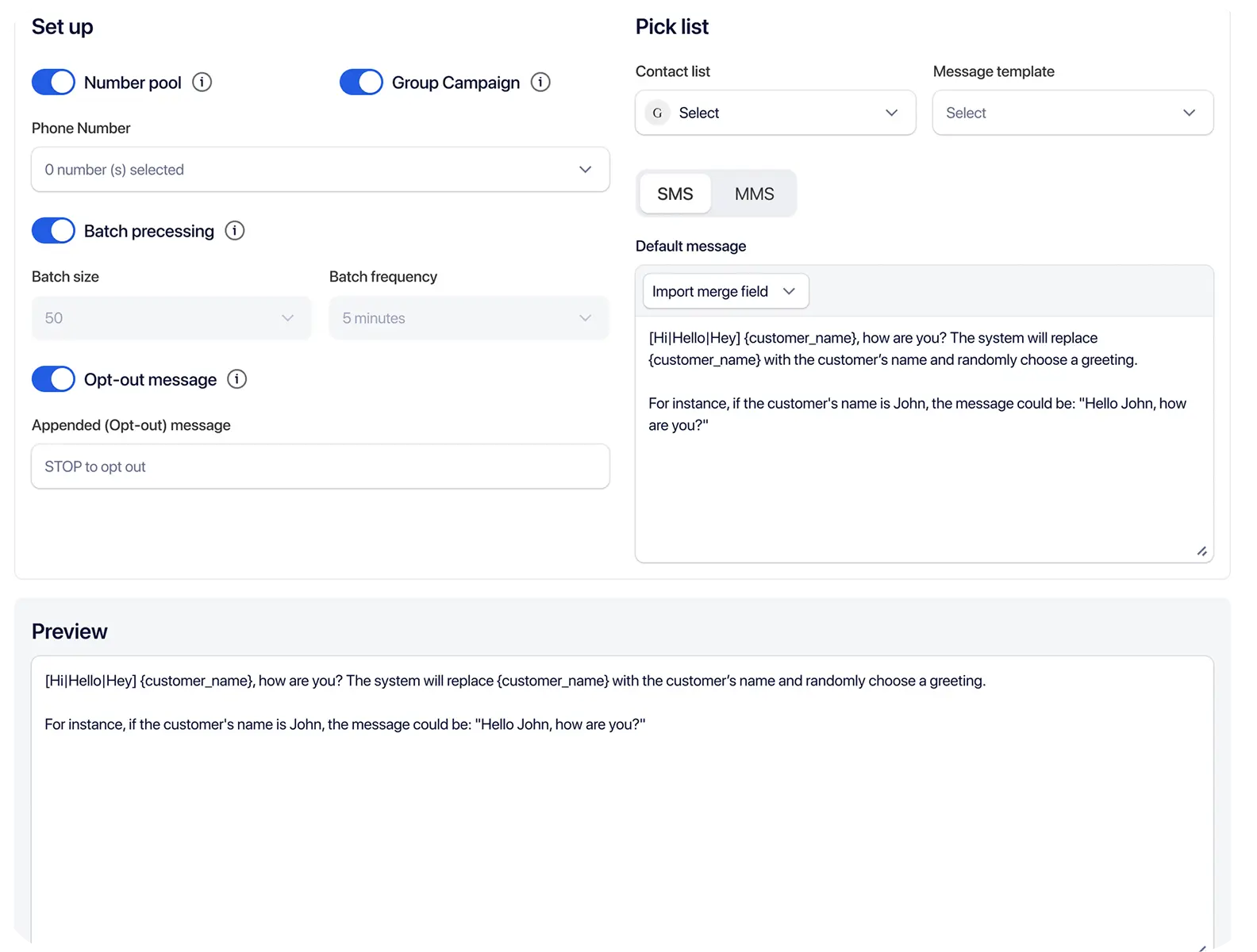Viewport: 1257px width, 952px height.
Task: Open the Message template dropdown
Action: (x=1072, y=113)
